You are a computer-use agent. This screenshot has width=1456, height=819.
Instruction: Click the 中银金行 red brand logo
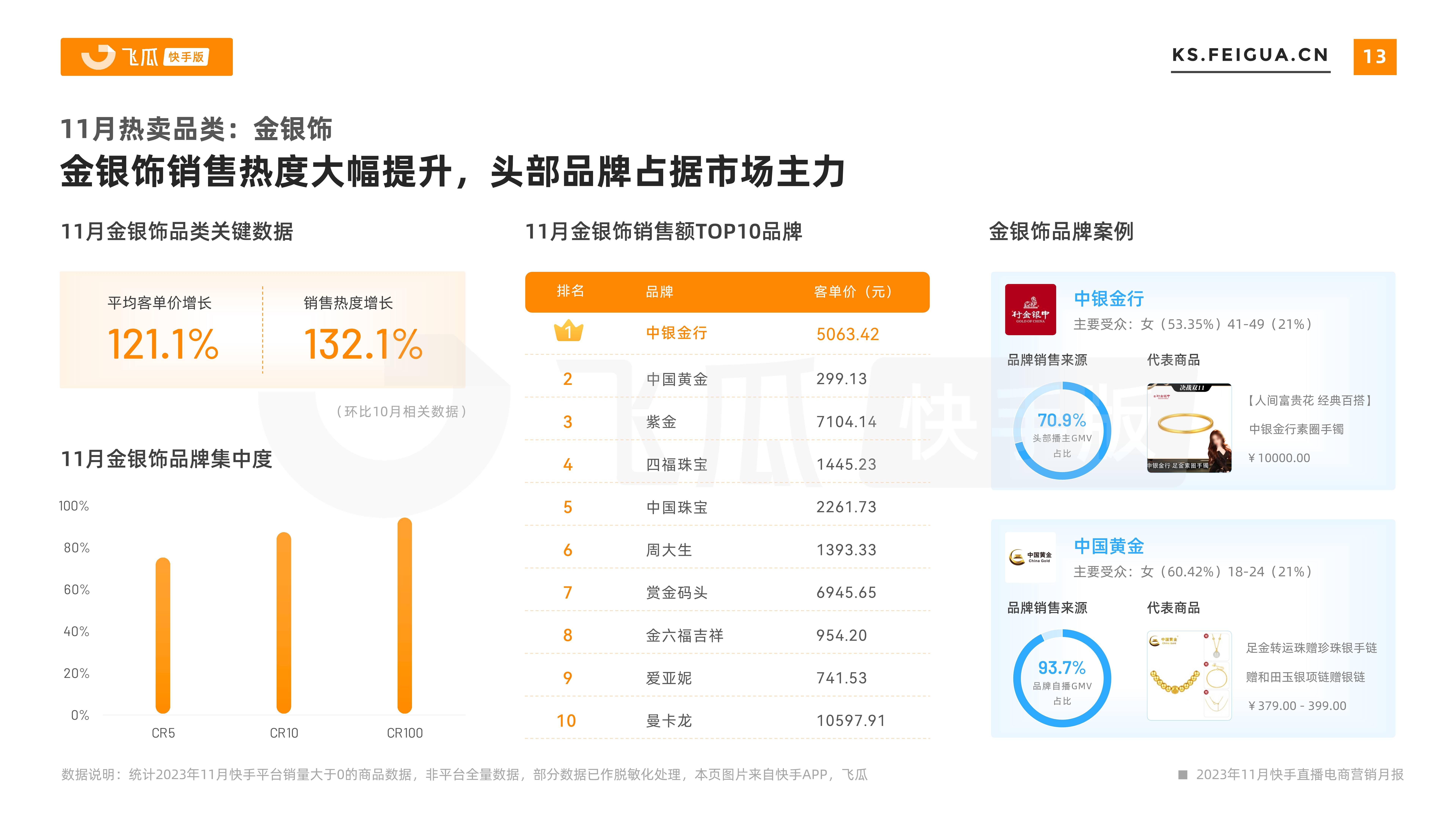(1030, 310)
